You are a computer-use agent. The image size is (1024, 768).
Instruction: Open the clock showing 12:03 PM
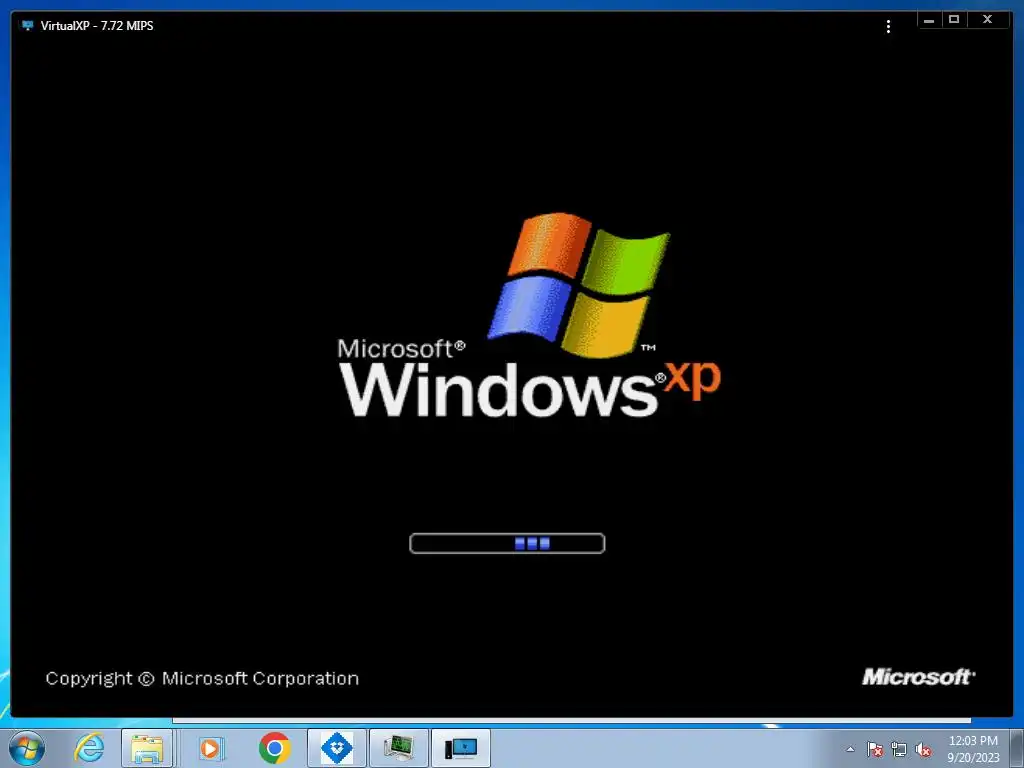[x=973, y=749]
